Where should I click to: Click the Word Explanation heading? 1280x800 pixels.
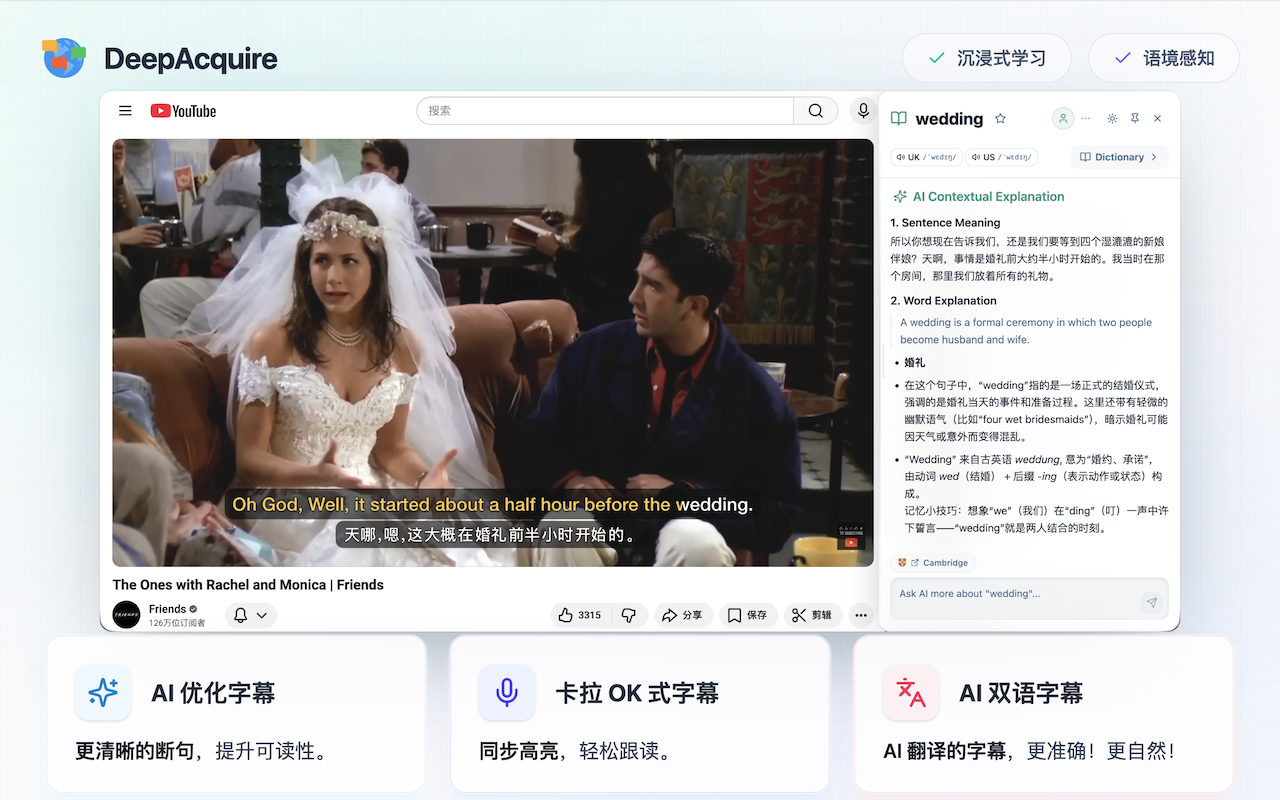click(943, 301)
